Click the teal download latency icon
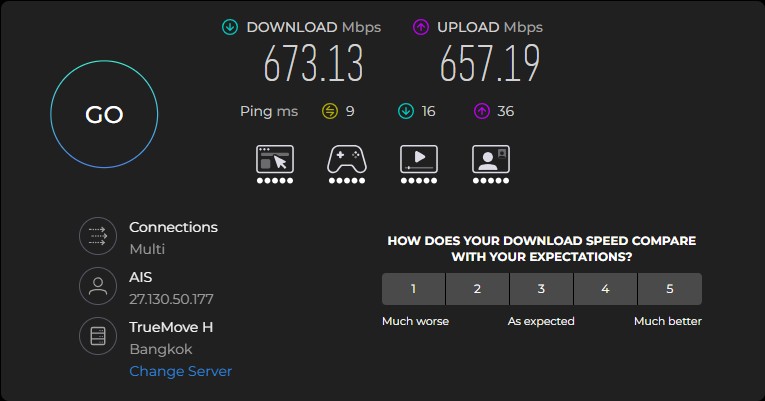 click(x=405, y=111)
